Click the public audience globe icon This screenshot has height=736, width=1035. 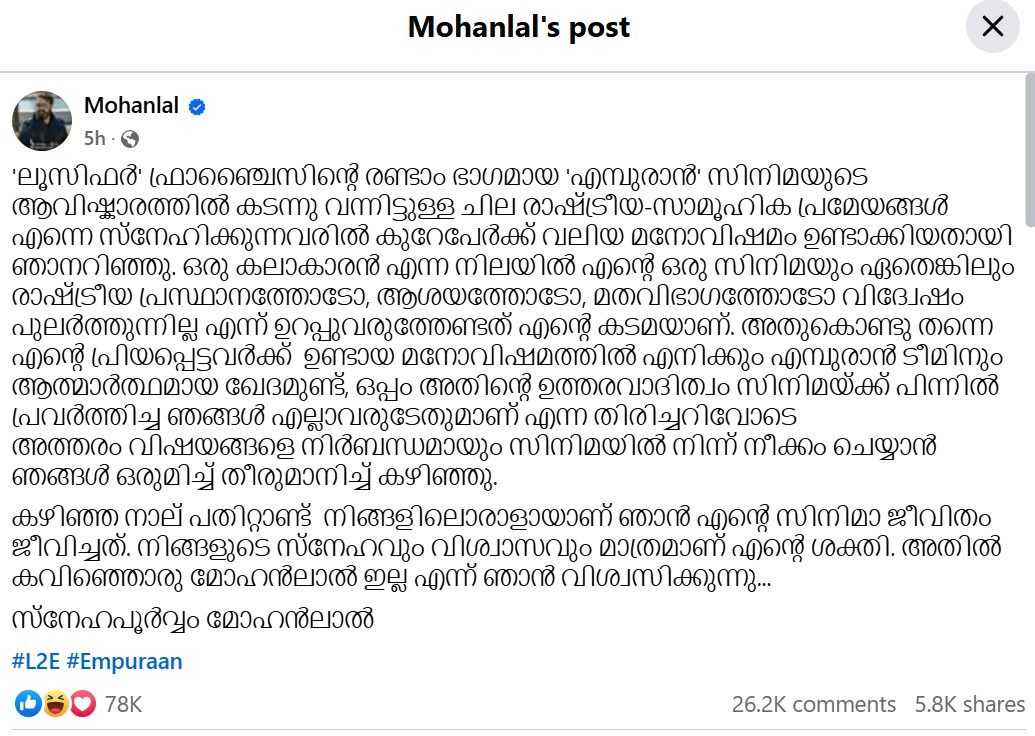coord(130,139)
